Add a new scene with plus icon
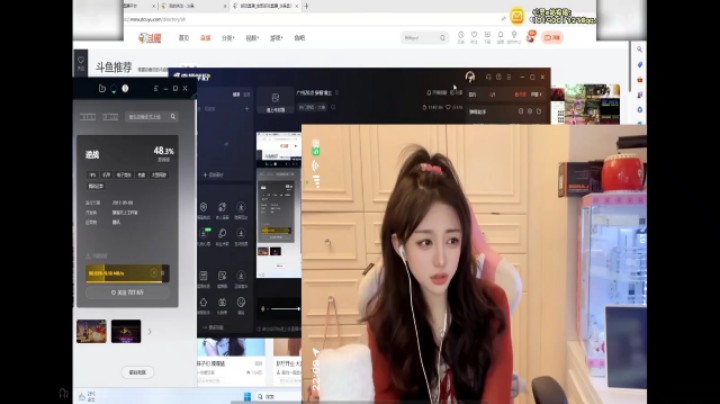This screenshot has width=720, height=404. pyautogui.click(x=247, y=109)
